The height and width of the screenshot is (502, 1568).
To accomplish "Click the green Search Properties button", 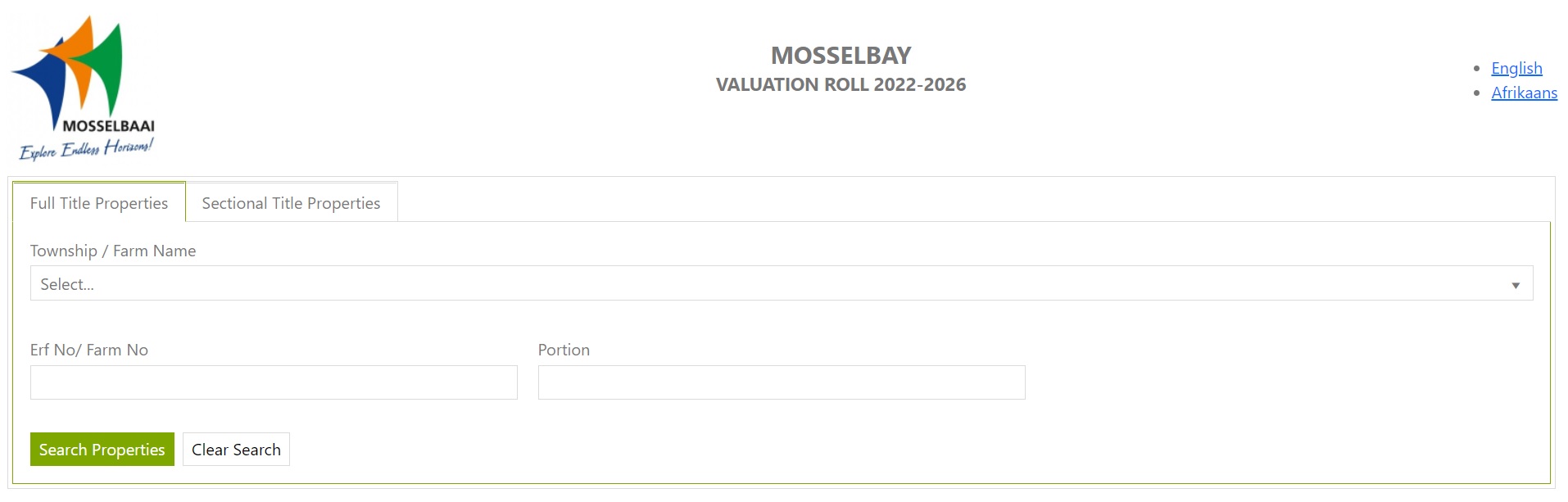I will (102, 449).
